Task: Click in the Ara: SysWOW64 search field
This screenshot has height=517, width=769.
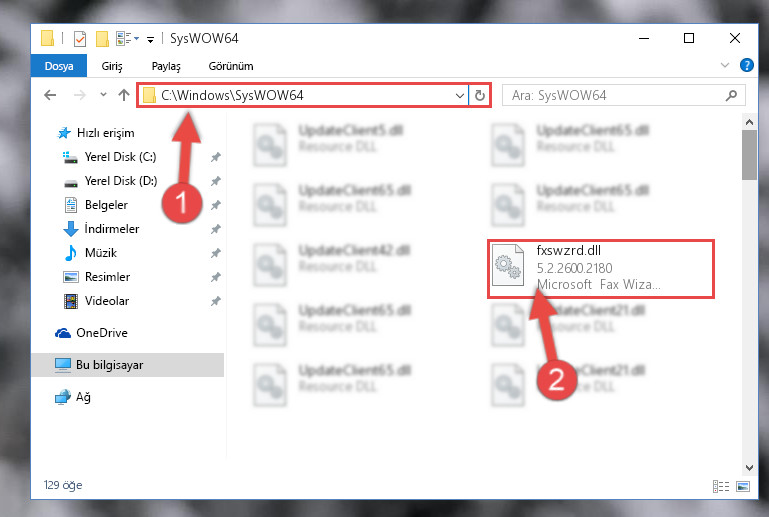Action: 615,95
